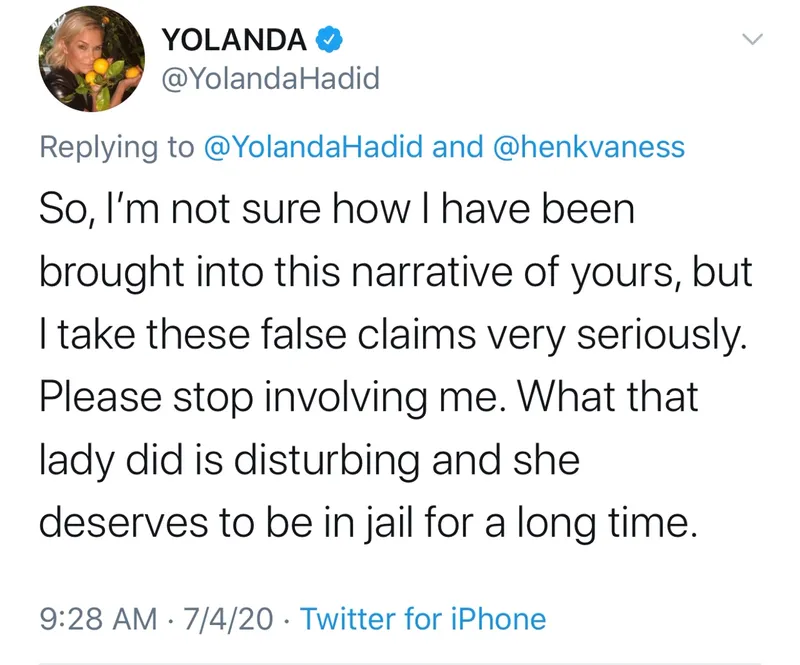This screenshot has width=800, height=665.
Task: Expand the tweet options chevron
Action: [x=752, y=39]
